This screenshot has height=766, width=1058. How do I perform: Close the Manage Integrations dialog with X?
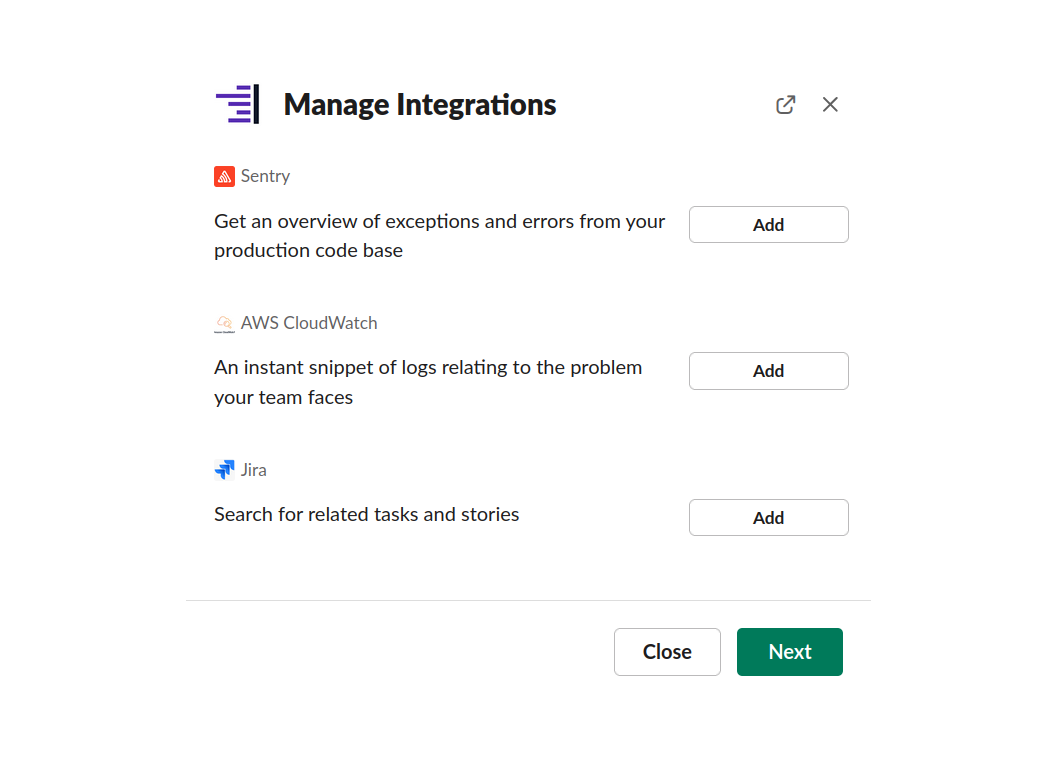(830, 105)
